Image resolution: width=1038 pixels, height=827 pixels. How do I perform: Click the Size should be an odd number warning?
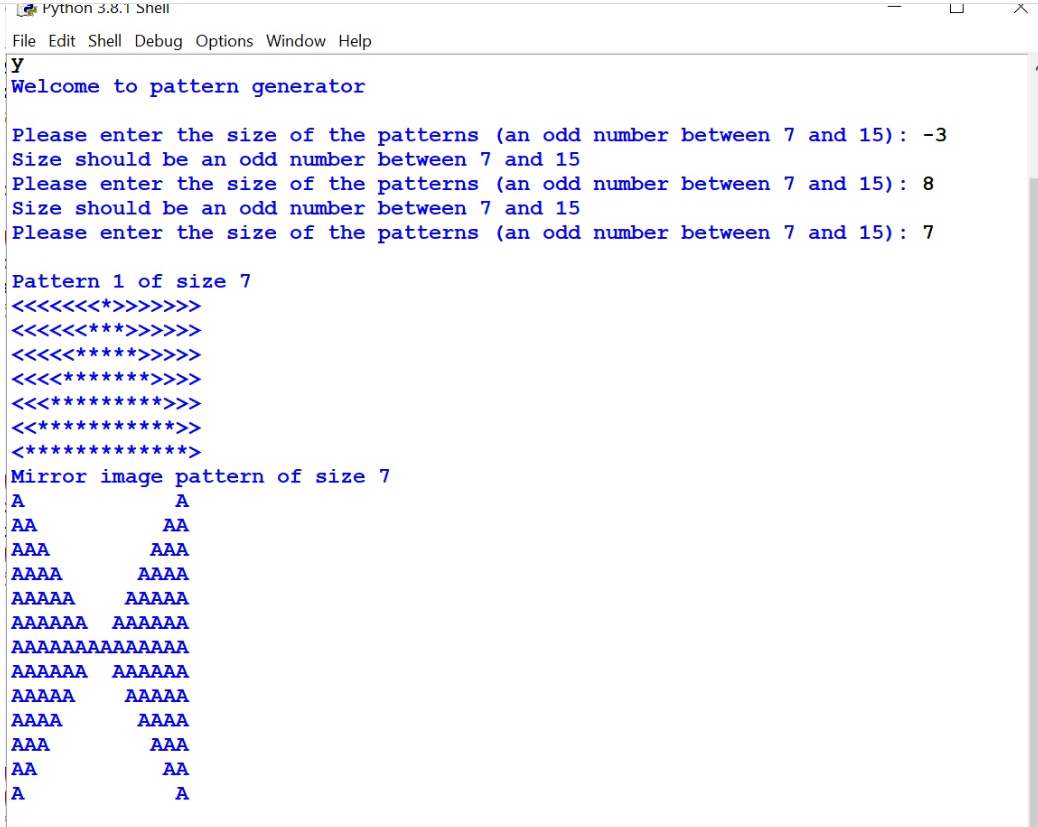tap(295, 159)
